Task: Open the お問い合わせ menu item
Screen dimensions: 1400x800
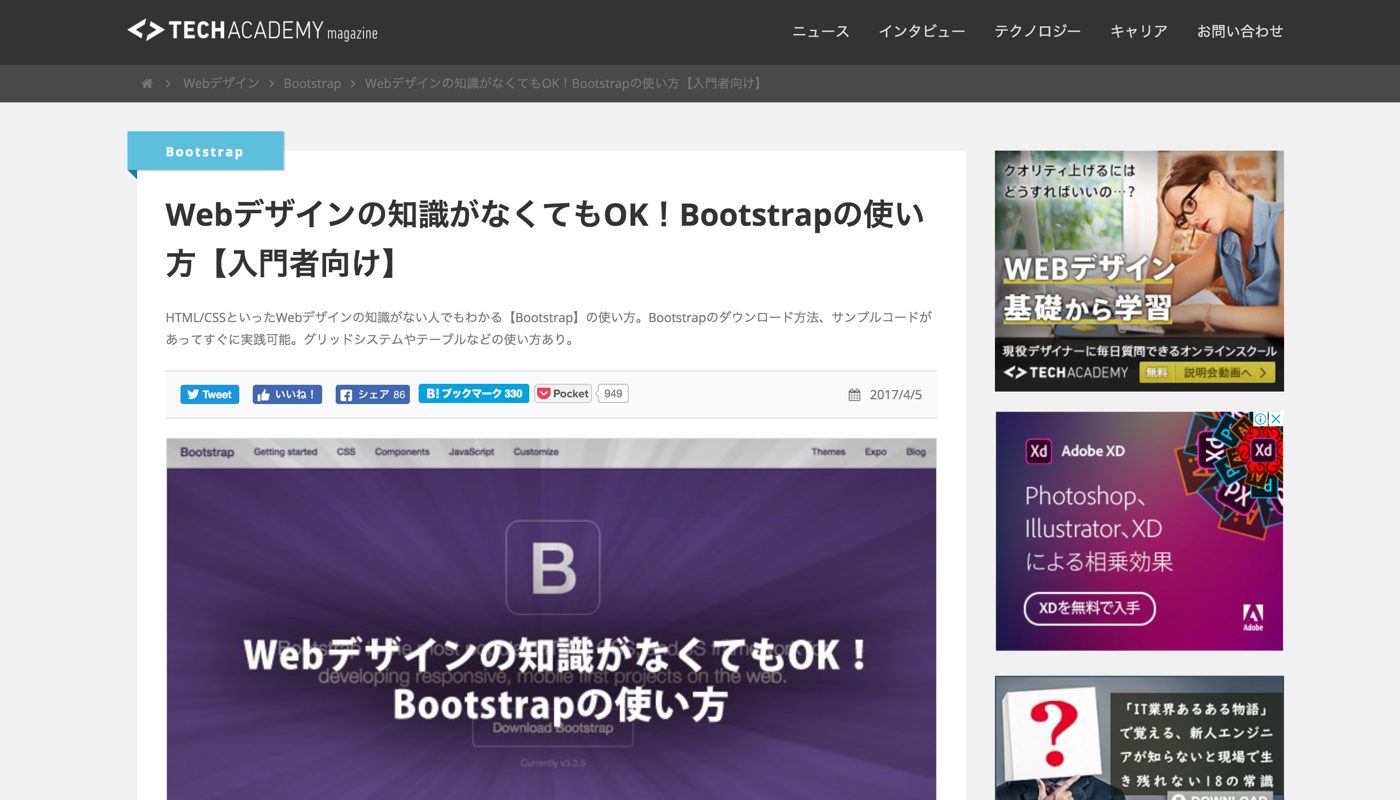Action: 1240,31
